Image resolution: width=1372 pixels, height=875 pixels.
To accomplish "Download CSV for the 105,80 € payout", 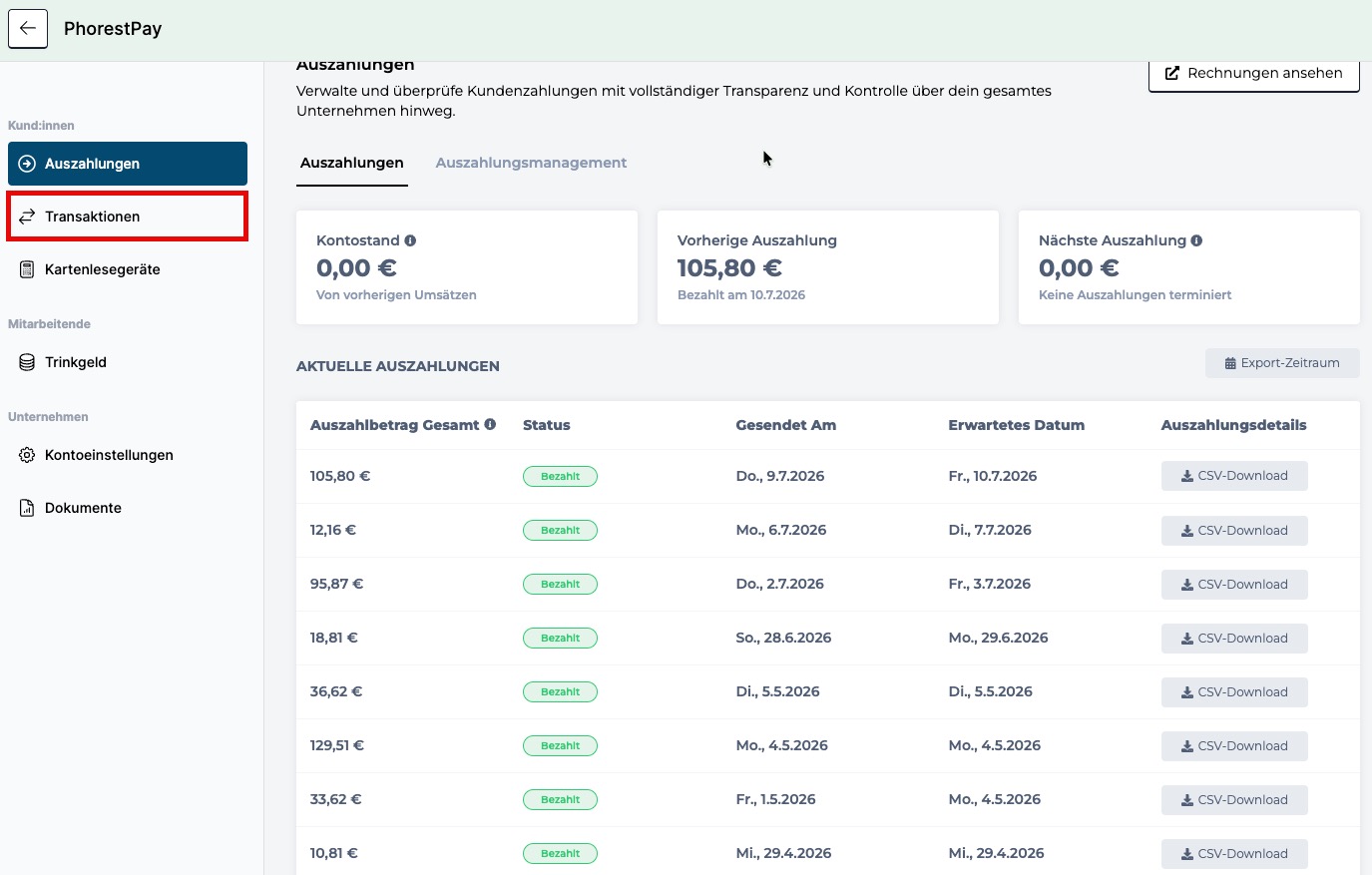I will pos(1234,476).
